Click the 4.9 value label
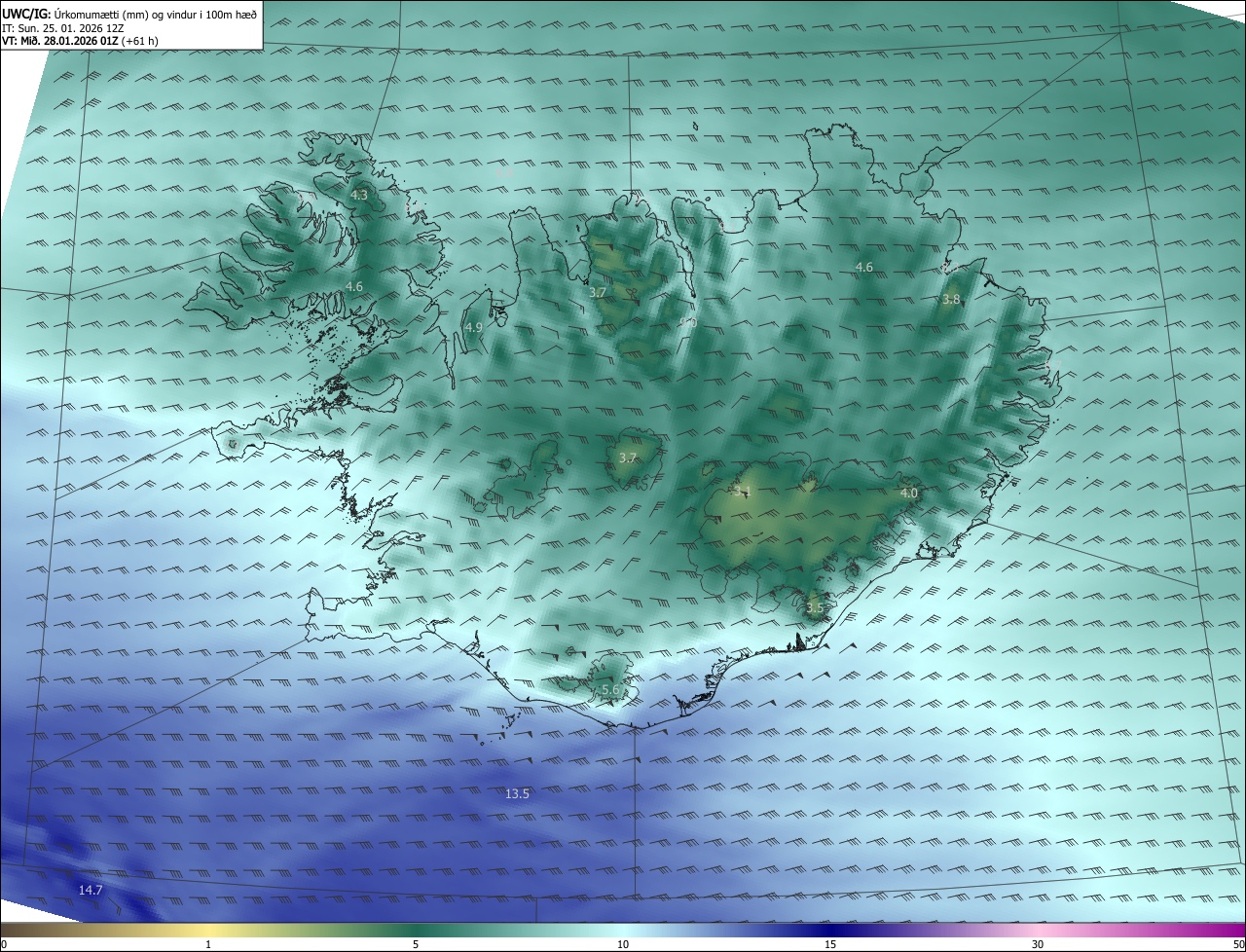 tap(474, 328)
